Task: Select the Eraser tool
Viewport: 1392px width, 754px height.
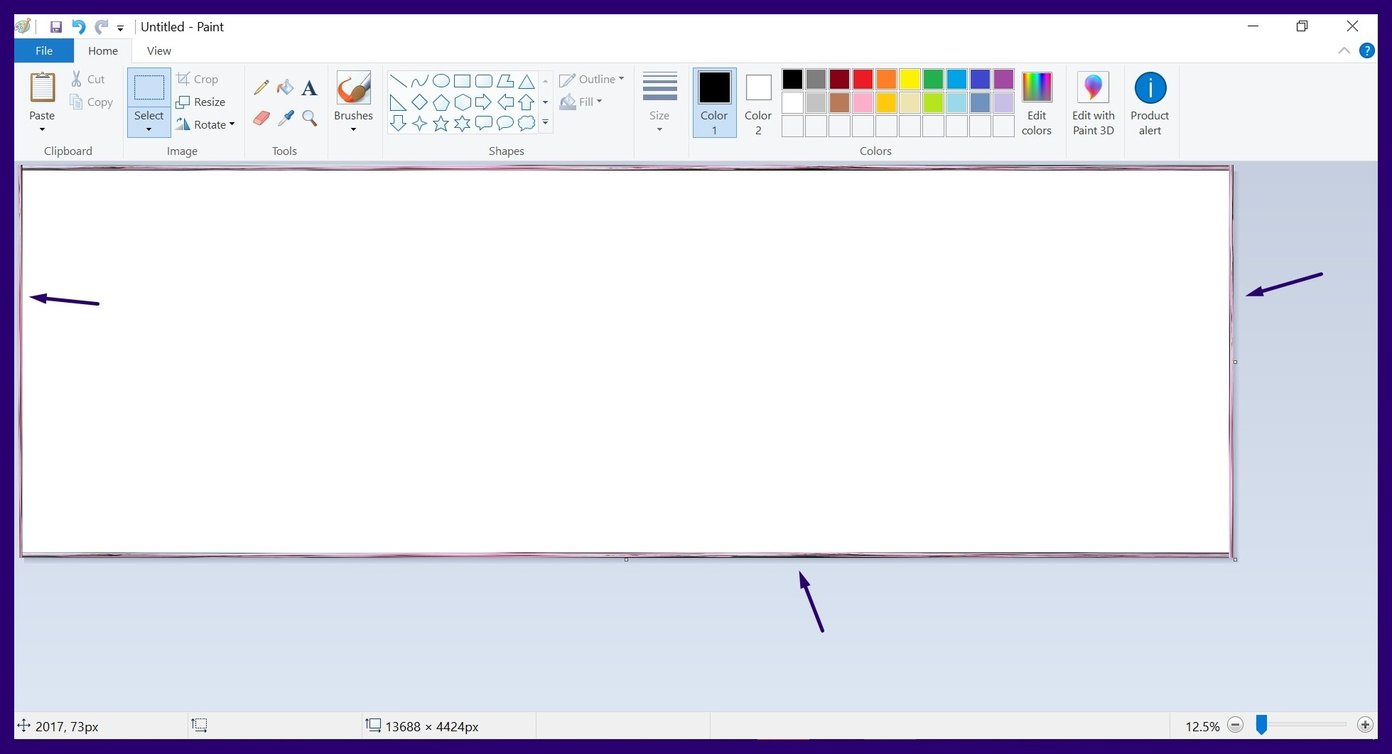Action: click(261, 117)
